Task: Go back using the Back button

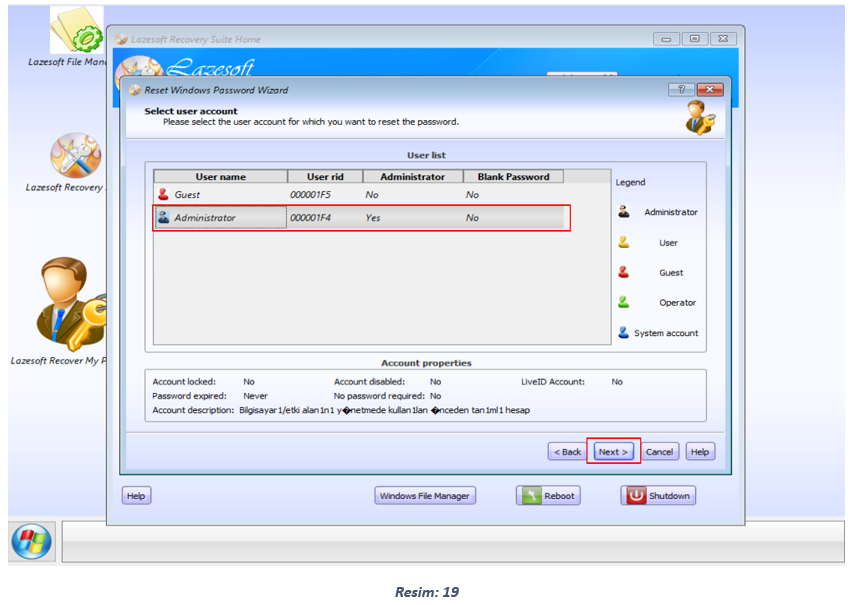Action: (x=566, y=452)
